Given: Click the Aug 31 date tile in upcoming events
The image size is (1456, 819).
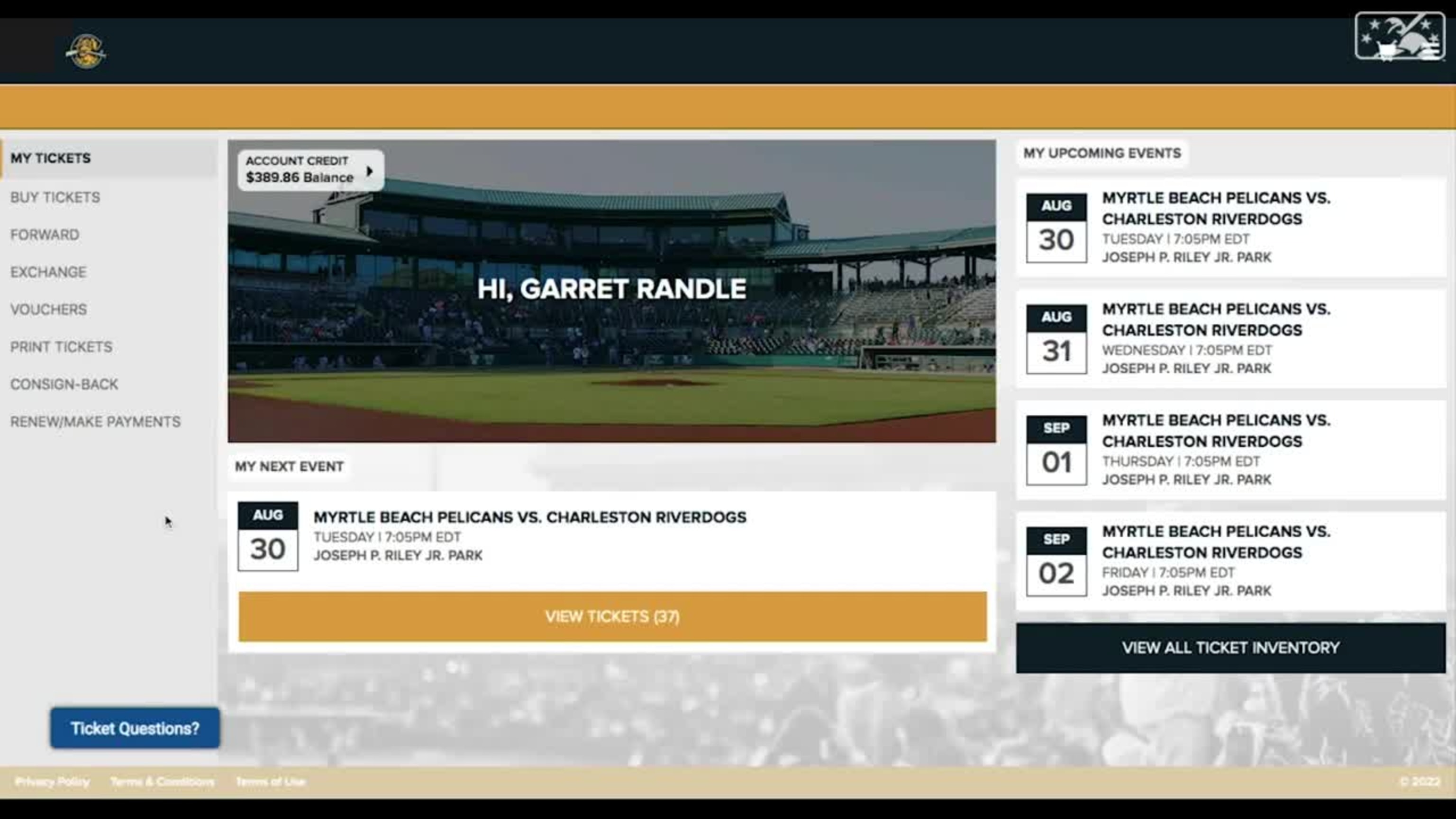Looking at the screenshot, I should pyautogui.click(x=1056, y=339).
